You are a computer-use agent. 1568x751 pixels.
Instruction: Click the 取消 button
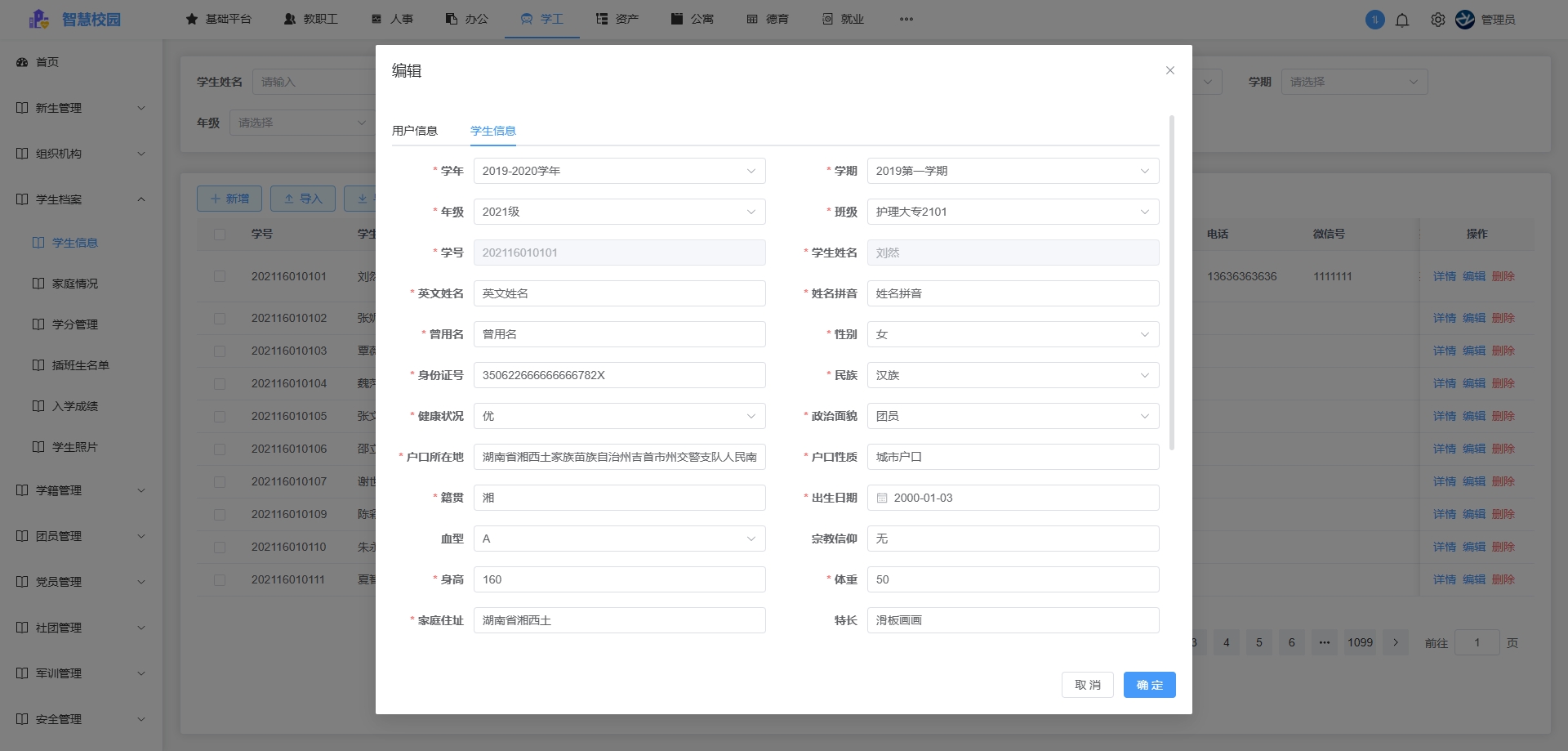tap(1088, 685)
